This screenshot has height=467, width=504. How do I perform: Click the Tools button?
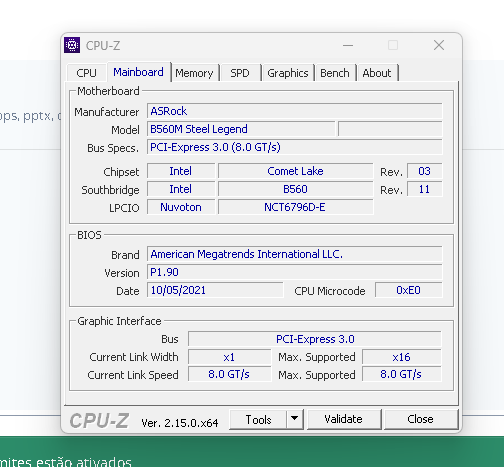tap(258, 419)
